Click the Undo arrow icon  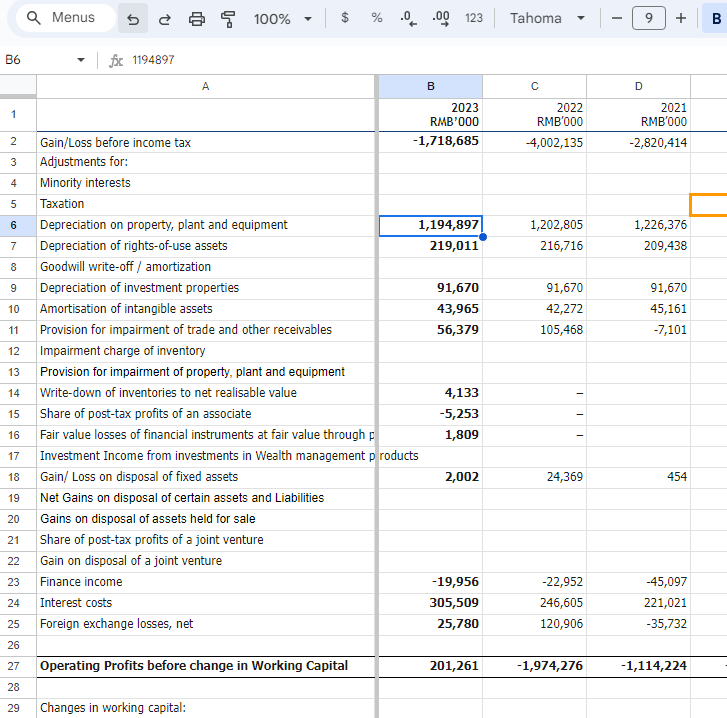pyautogui.click(x=133, y=19)
